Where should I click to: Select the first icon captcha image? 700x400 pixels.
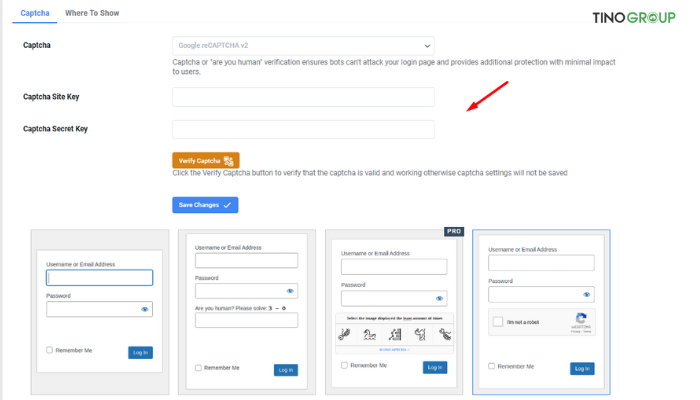(x=345, y=334)
